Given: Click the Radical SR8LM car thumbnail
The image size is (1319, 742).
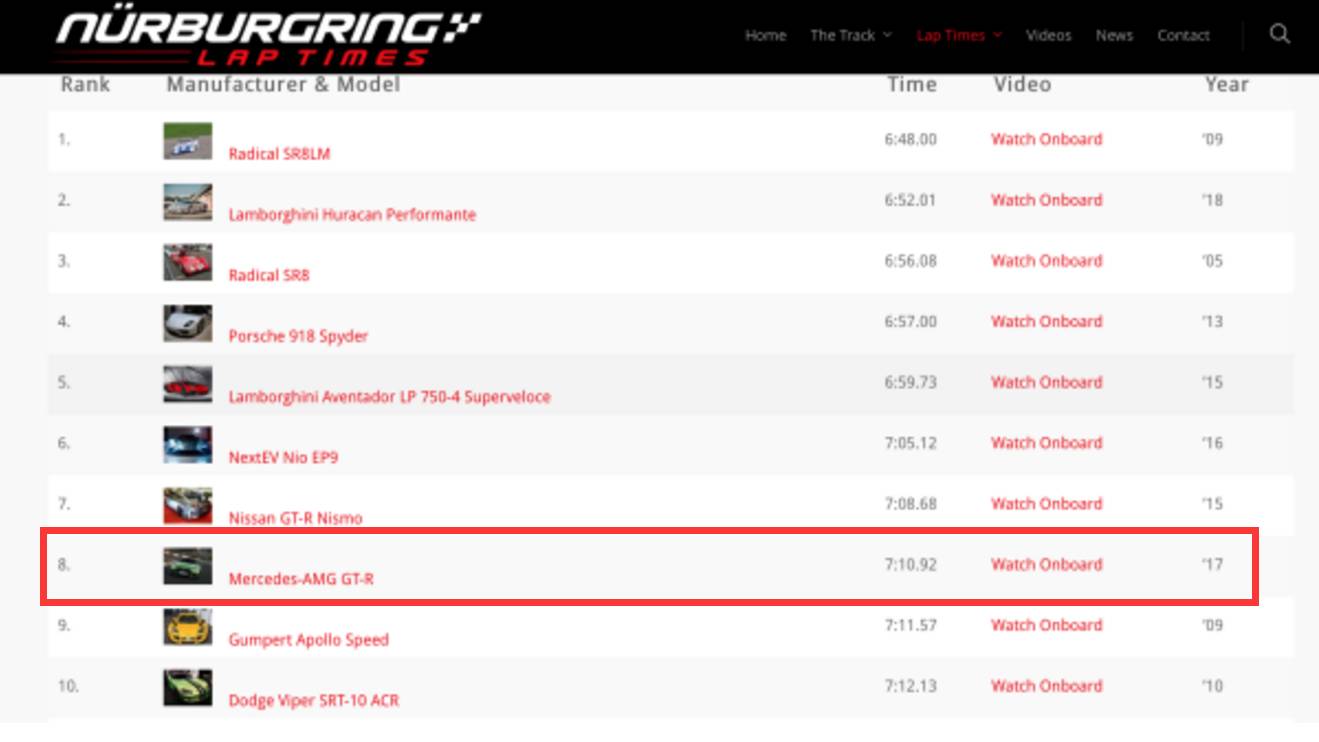Looking at the screenshot, I should (x=188, y=141).
